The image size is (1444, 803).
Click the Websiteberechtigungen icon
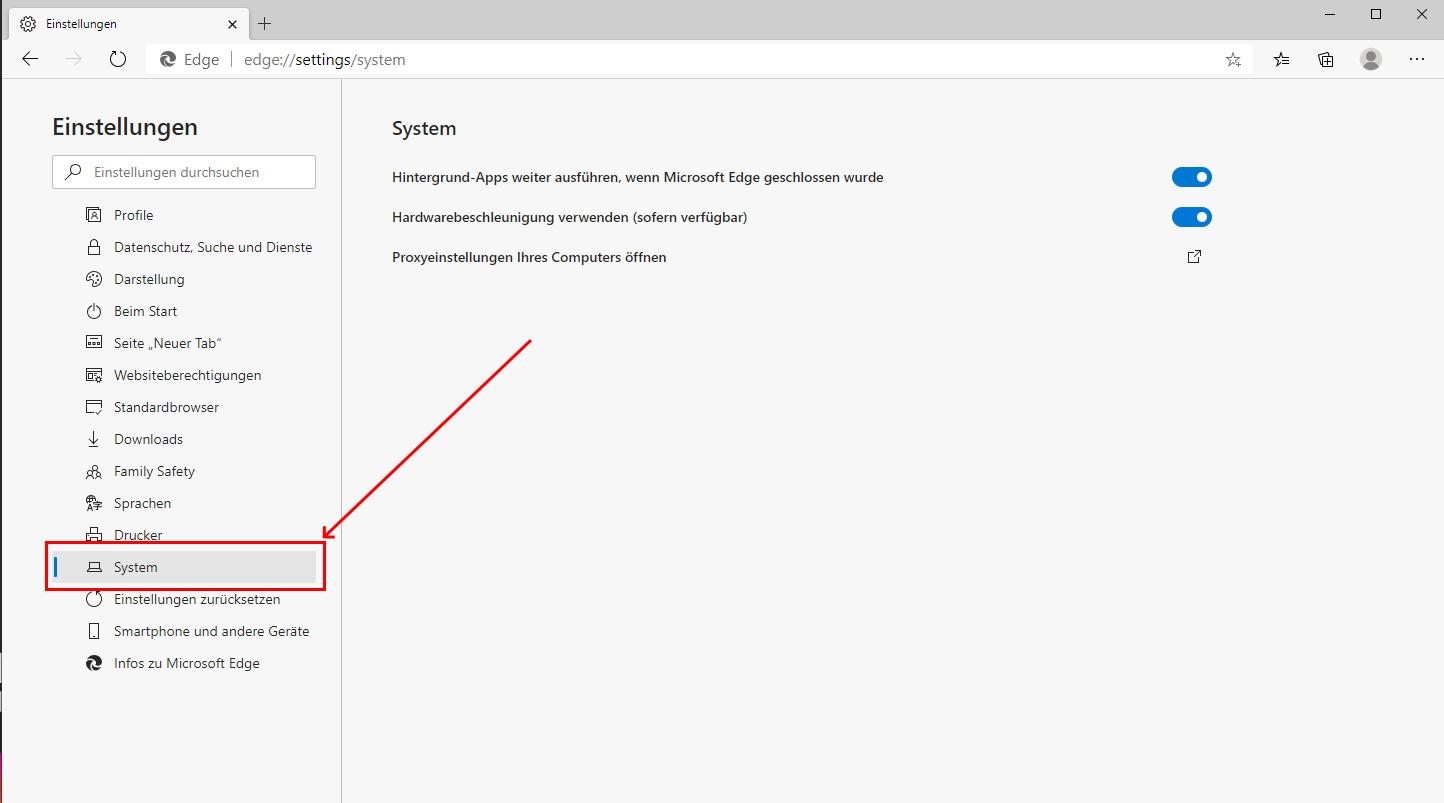coord(94,375)
